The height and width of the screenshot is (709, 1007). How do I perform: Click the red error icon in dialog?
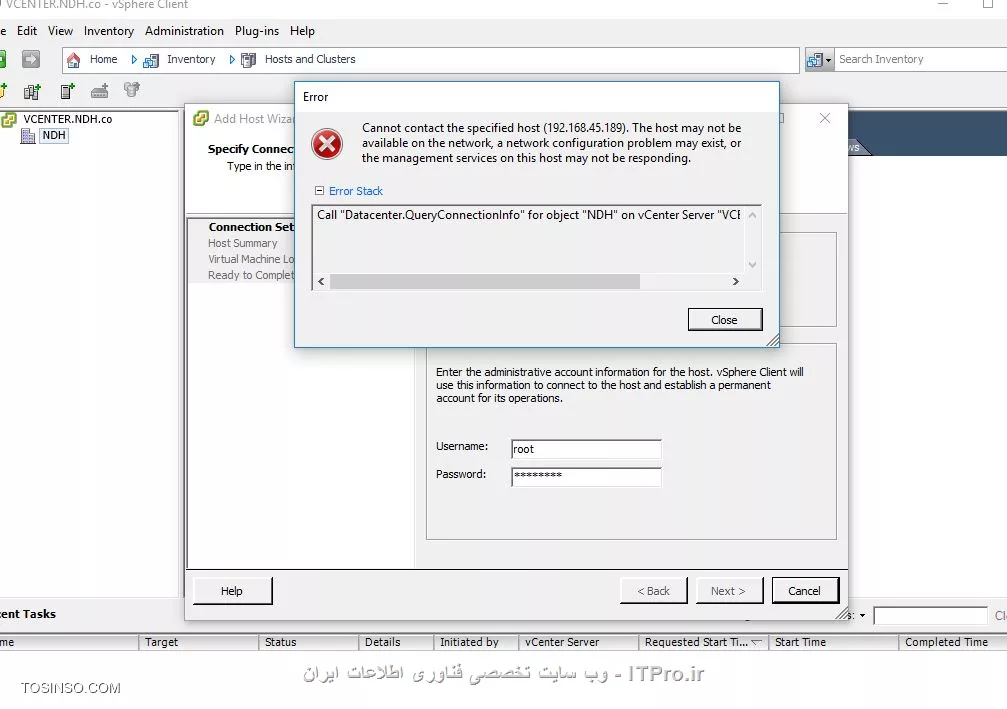pyautogui.click(x=327, y=144)
